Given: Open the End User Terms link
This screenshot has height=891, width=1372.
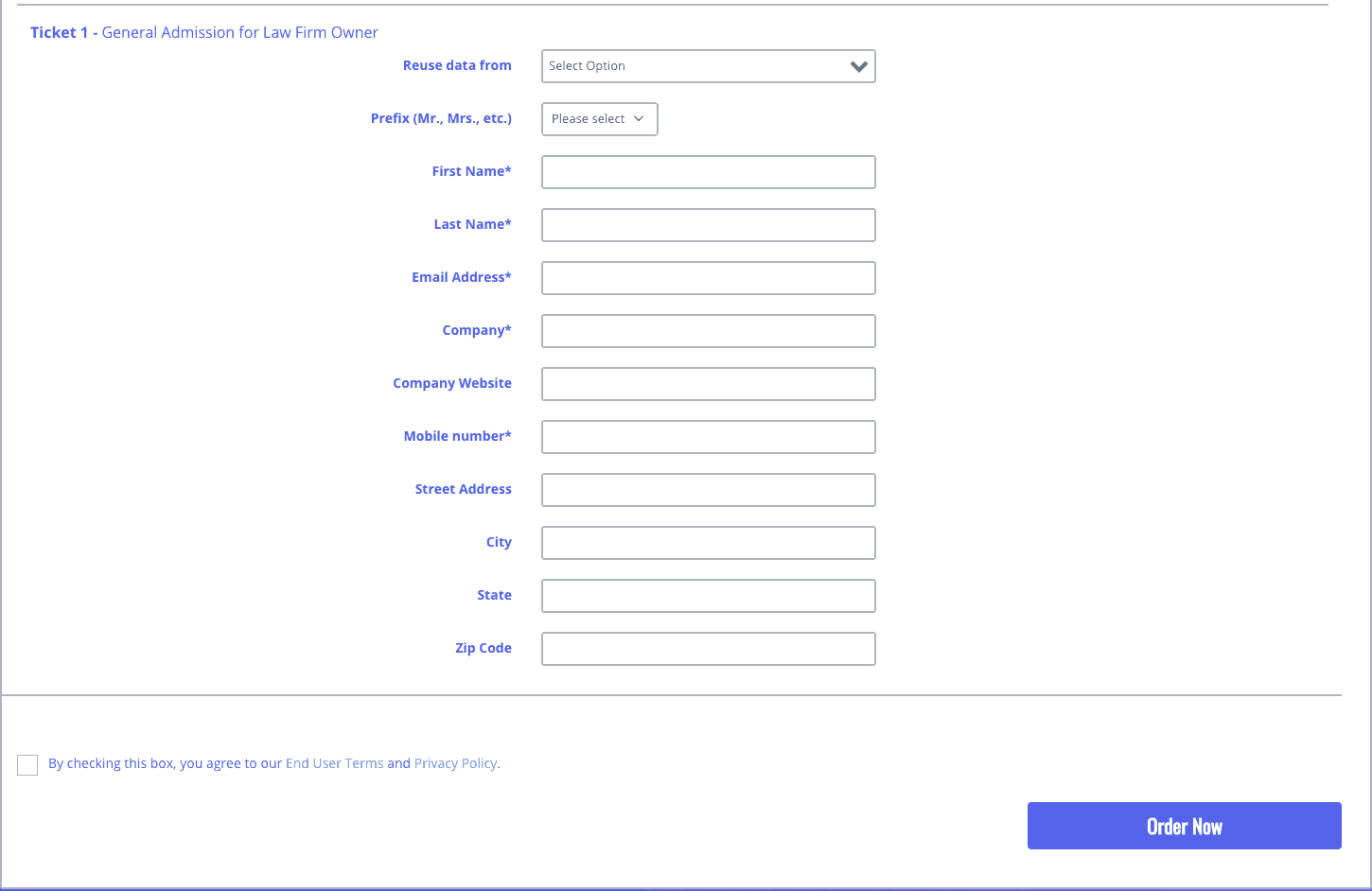Looking at the screenshot, I should pyautogui.click(x=334, y=763).
